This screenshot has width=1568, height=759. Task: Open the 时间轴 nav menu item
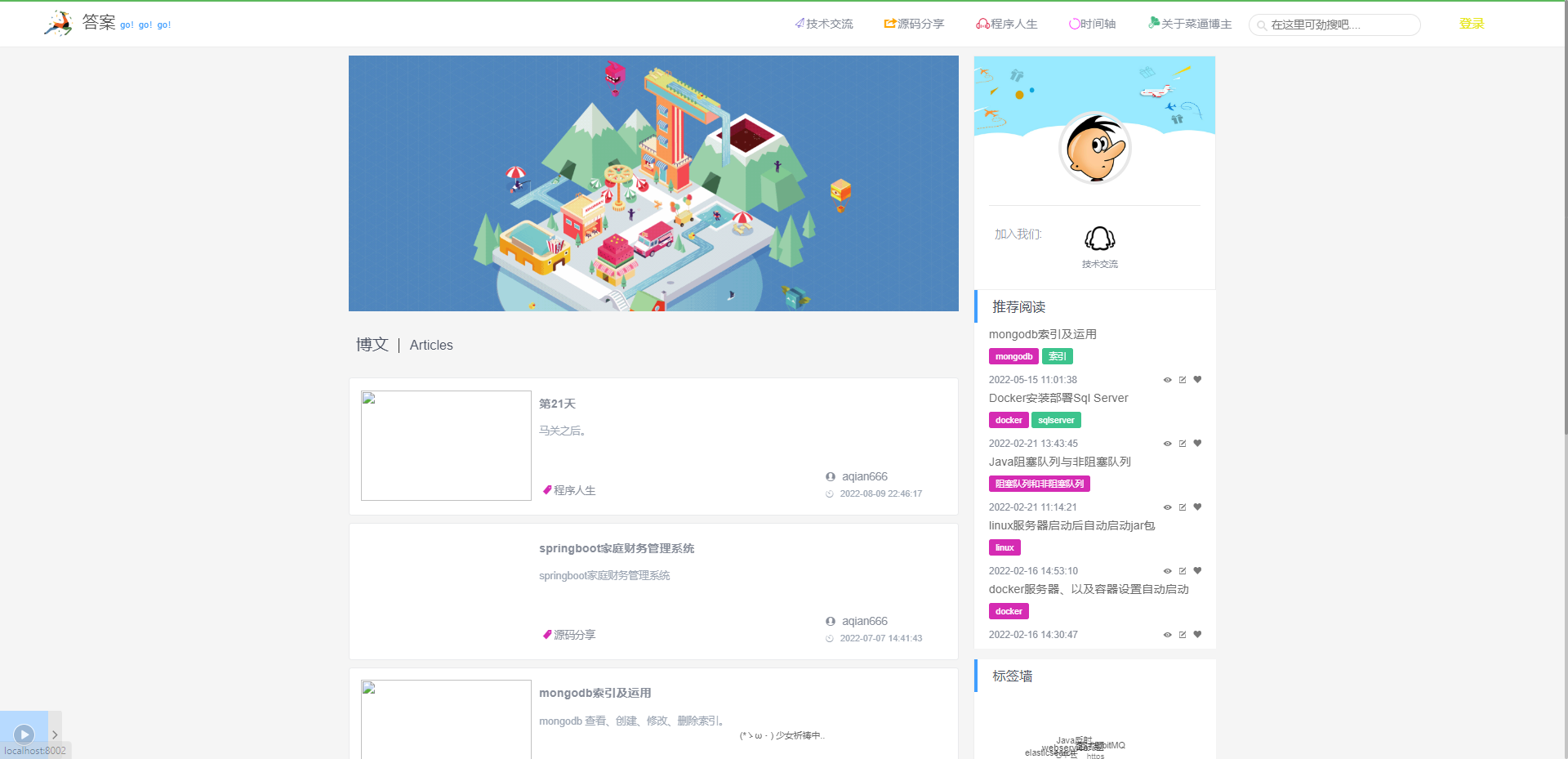coord(1093,24)
